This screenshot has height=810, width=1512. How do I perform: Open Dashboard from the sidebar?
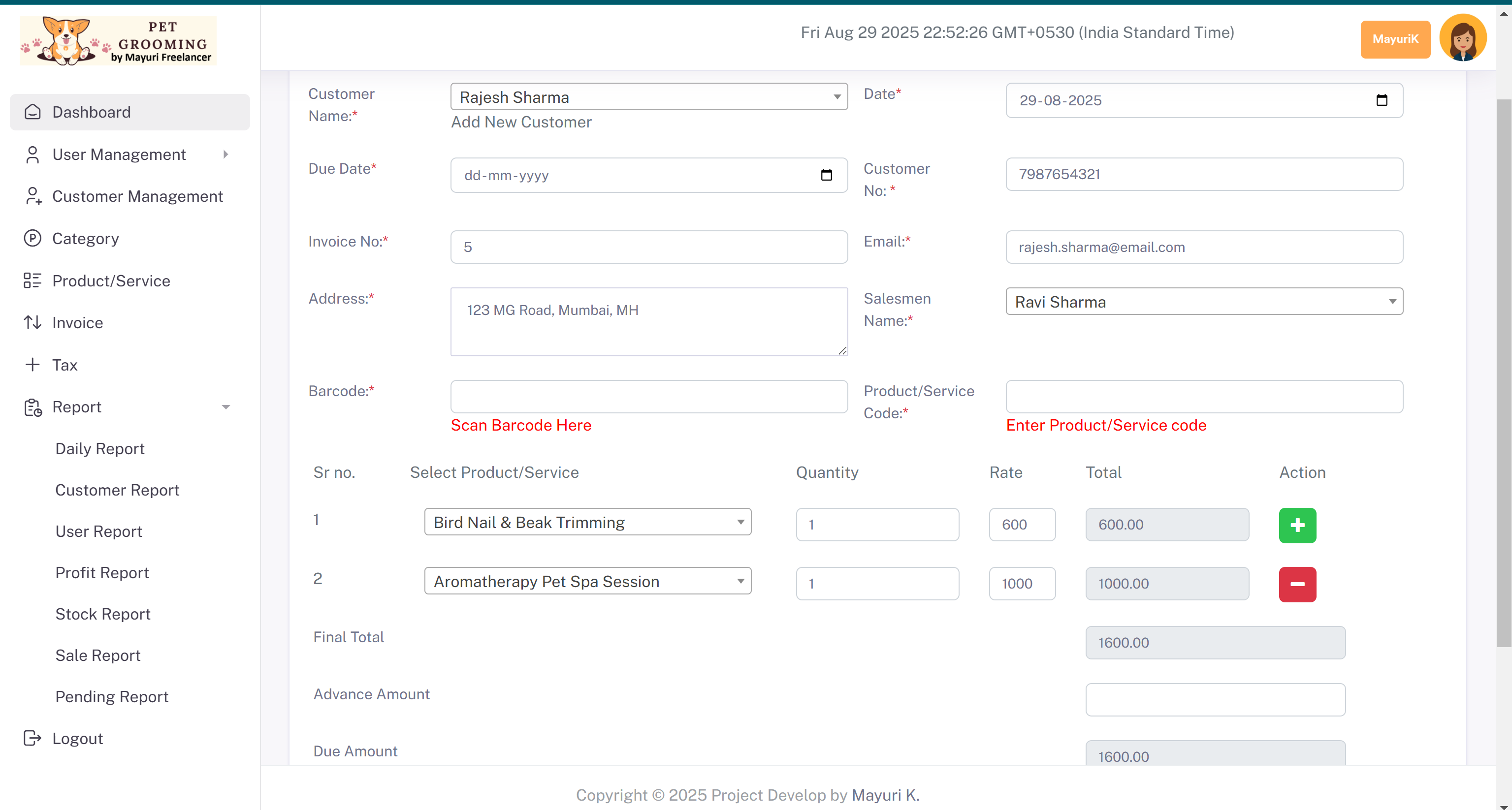pyautogui.click(x=129, y=112)
